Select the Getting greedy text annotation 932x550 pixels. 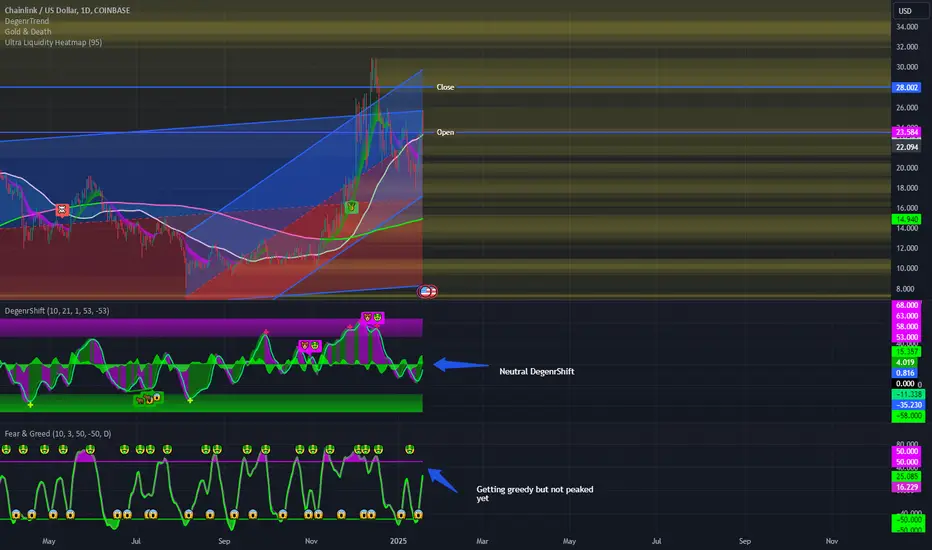point(535,494)
